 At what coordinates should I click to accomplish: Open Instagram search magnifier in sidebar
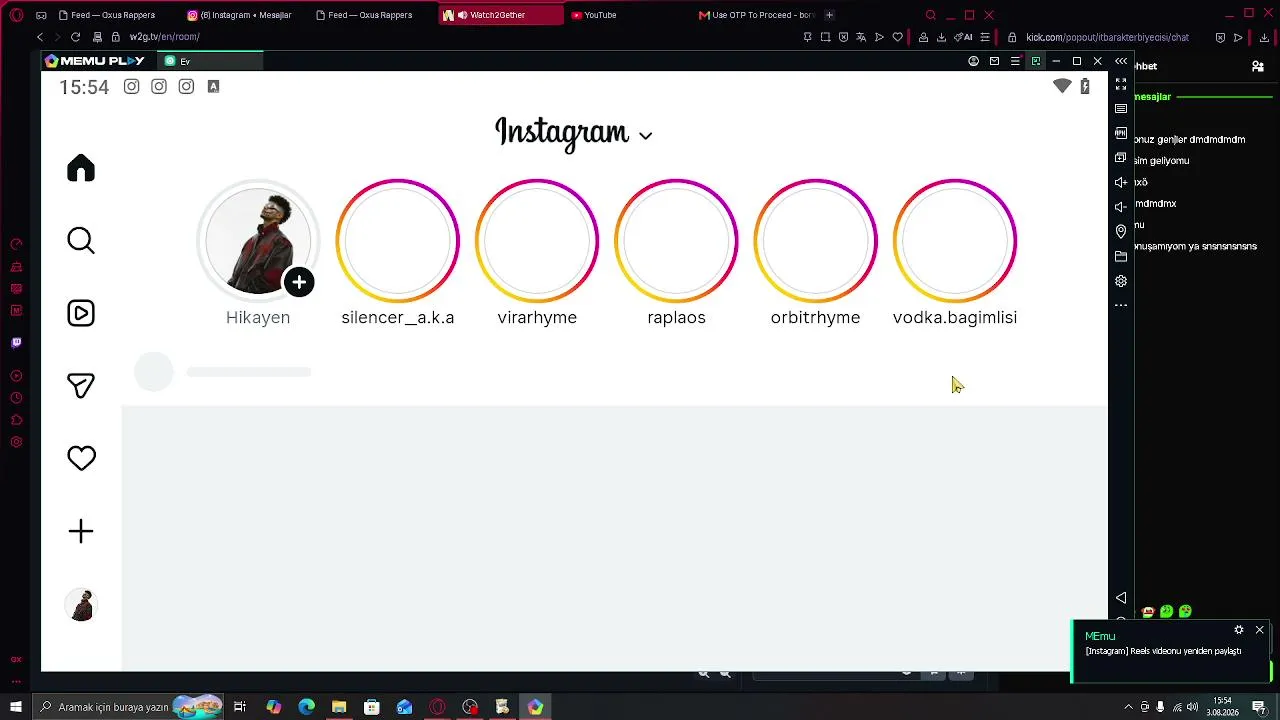coord(81,241)
